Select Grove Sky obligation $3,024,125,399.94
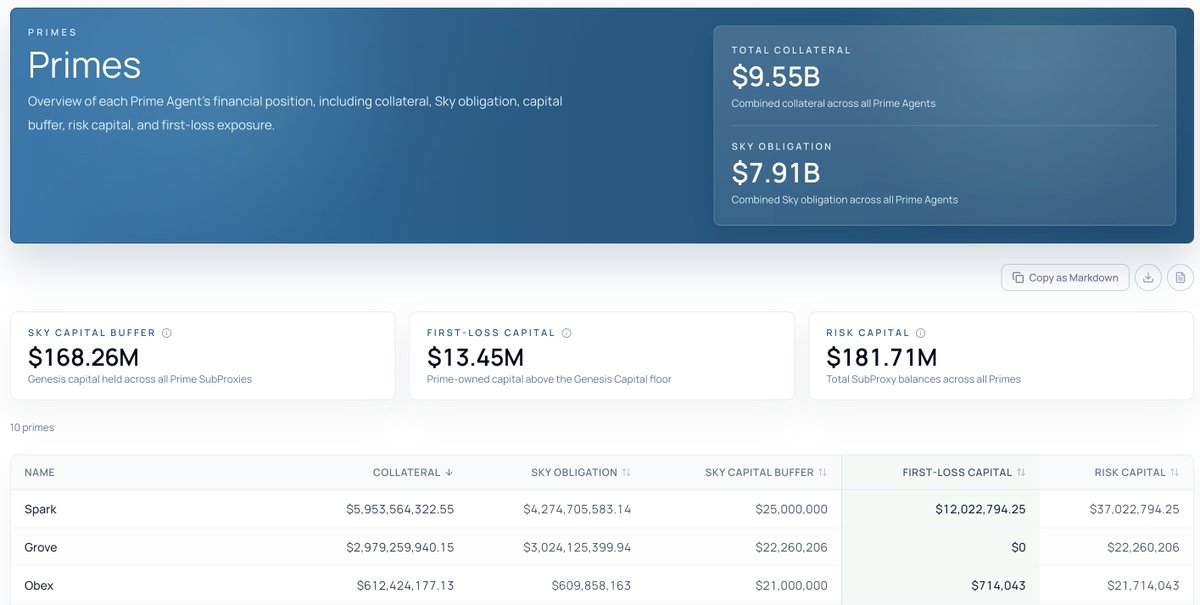This screenshot has width=1200, height=605. tap(577, 547)
